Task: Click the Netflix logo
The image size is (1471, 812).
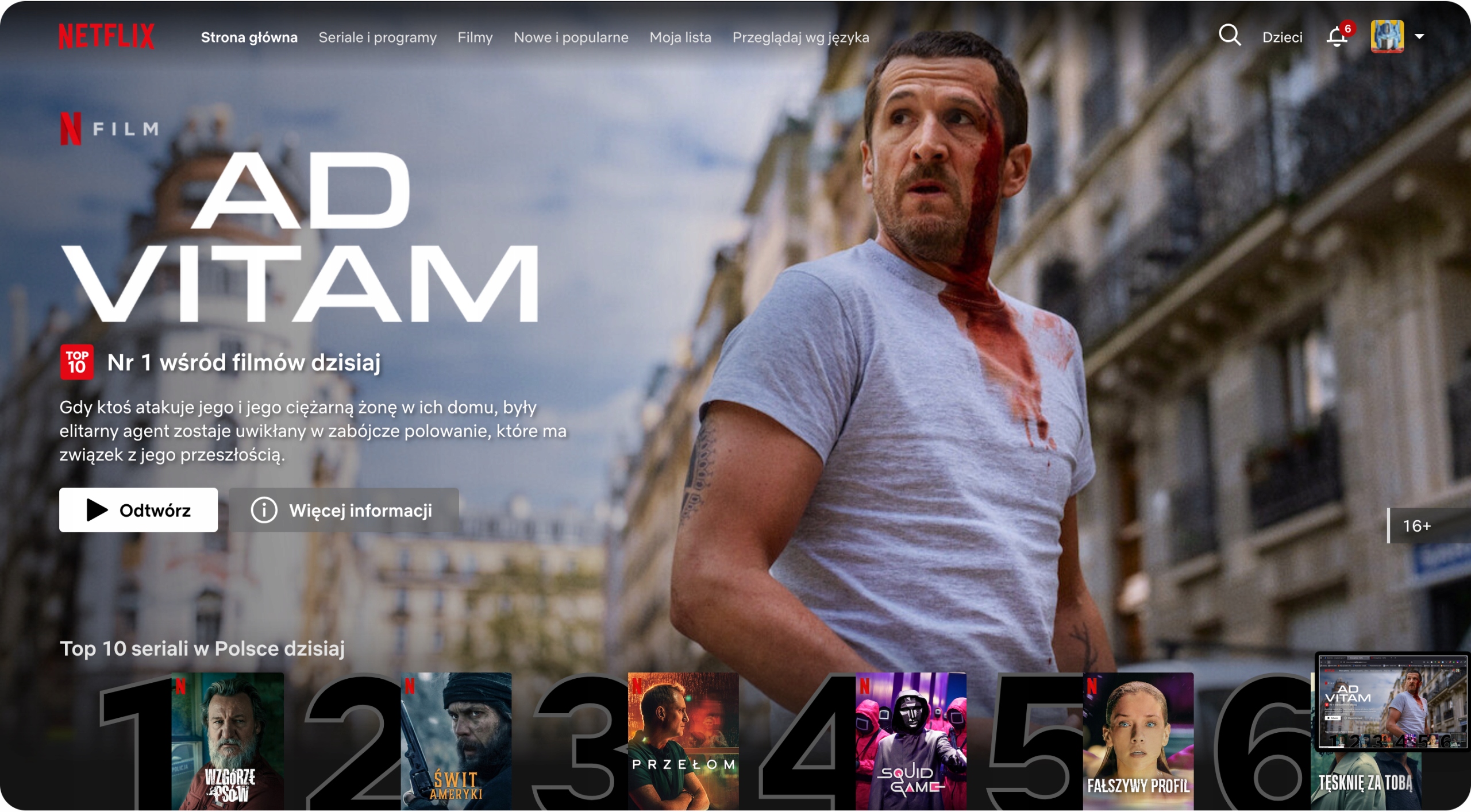Action: click(x=107, y=36)
